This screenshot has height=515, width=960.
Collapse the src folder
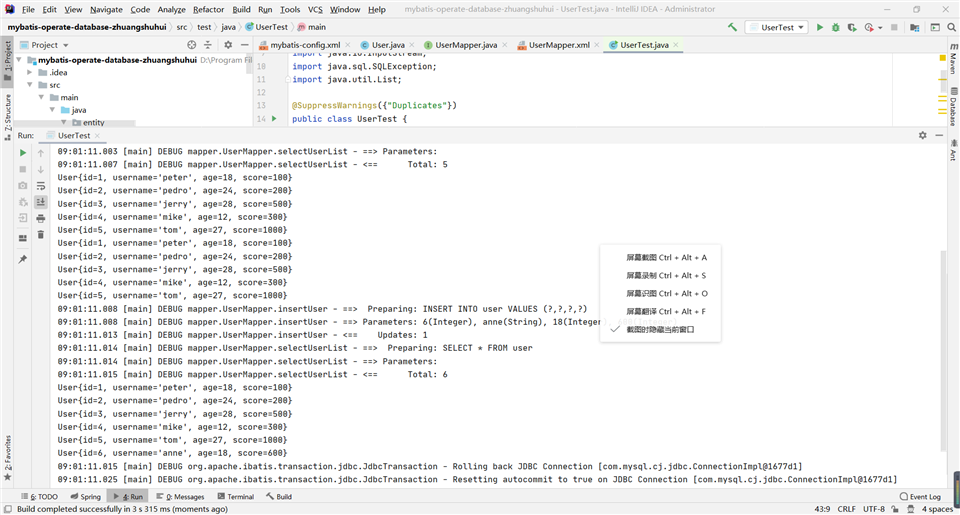pos(29,85)
